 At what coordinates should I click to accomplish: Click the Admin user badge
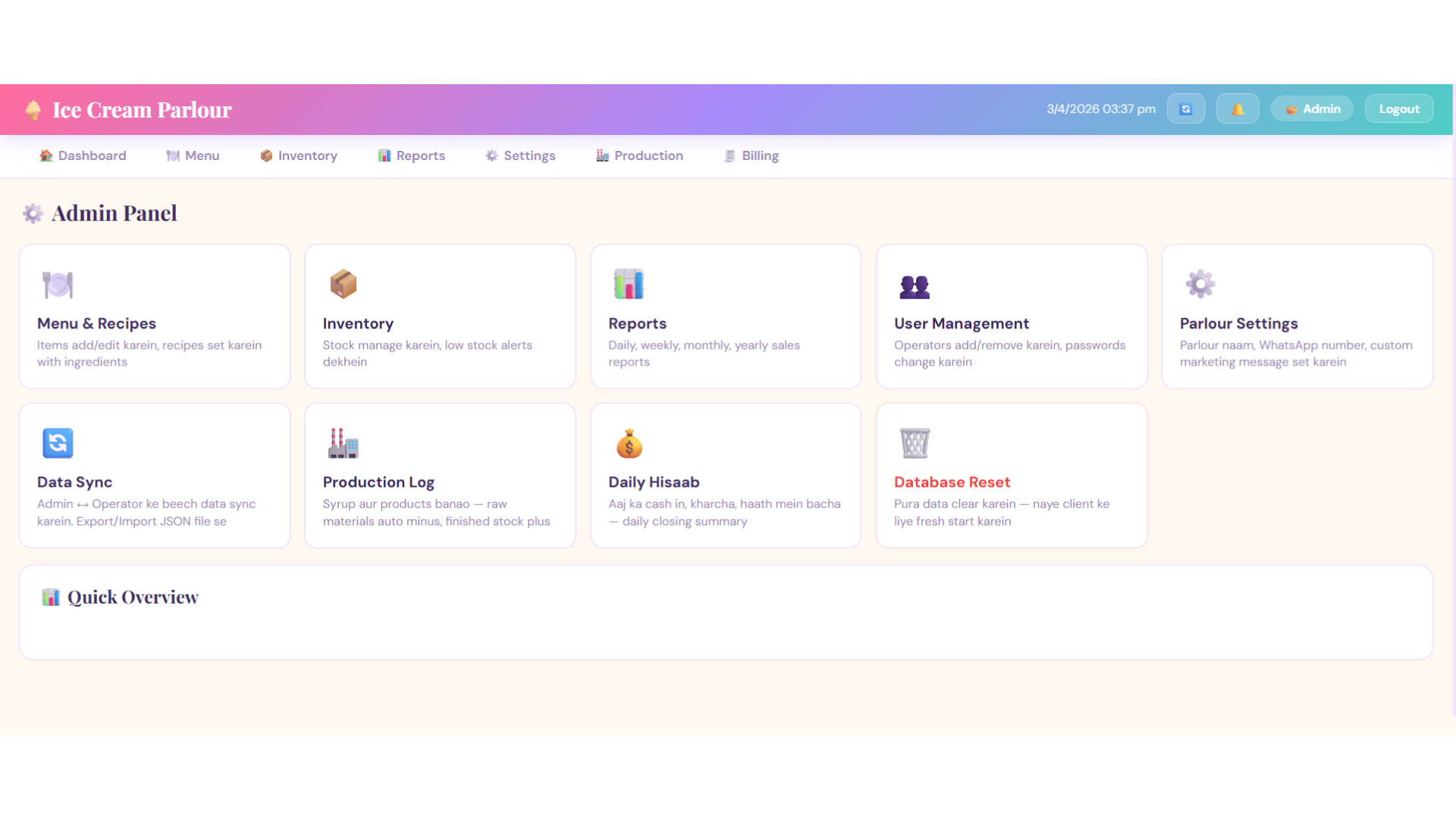tap(1312, 109)
